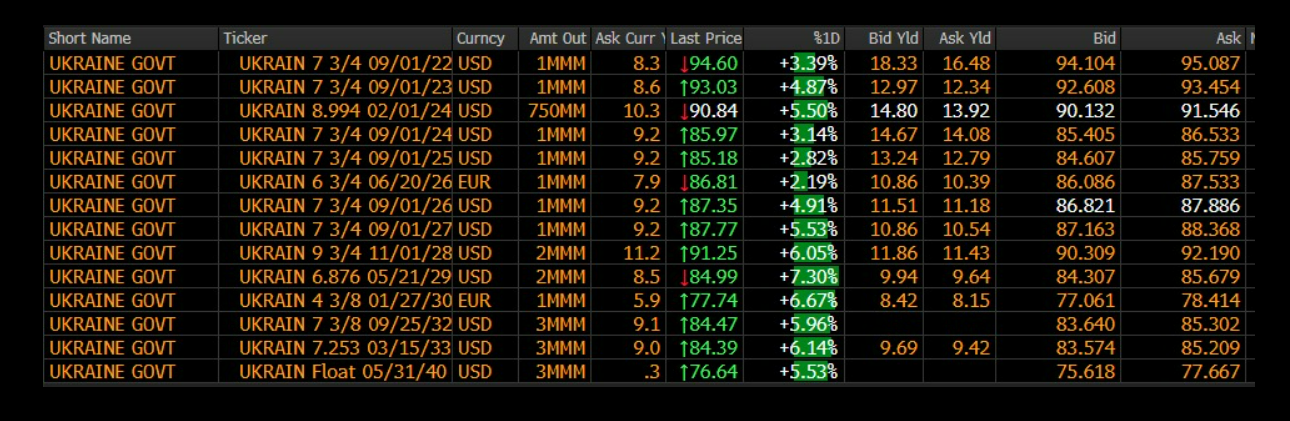
Task: Click the green up arrow beside 93.03
Action: (682, 87)
